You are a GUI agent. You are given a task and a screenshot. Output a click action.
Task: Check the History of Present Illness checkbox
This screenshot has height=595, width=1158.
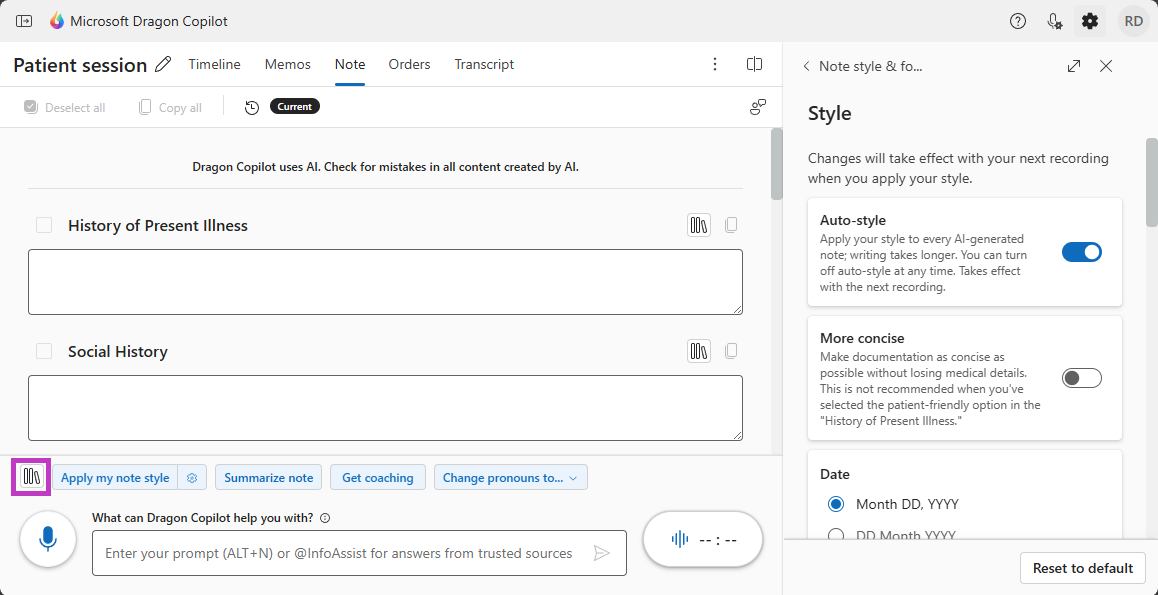click(44, 225)
